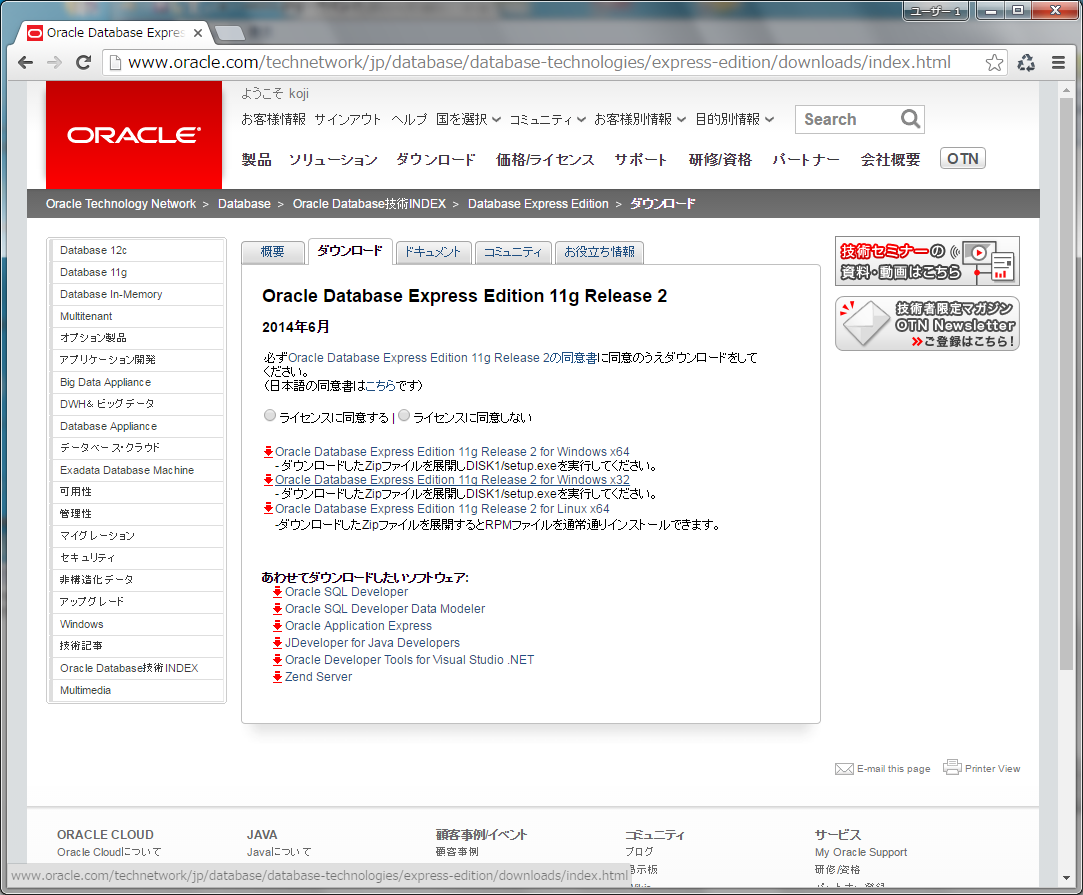
Task: Open OTN Newsletter banner
Action: 927,324
